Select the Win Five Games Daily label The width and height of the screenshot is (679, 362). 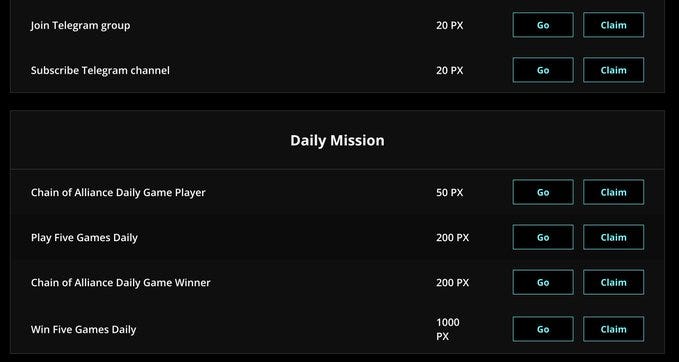(83, 330)
